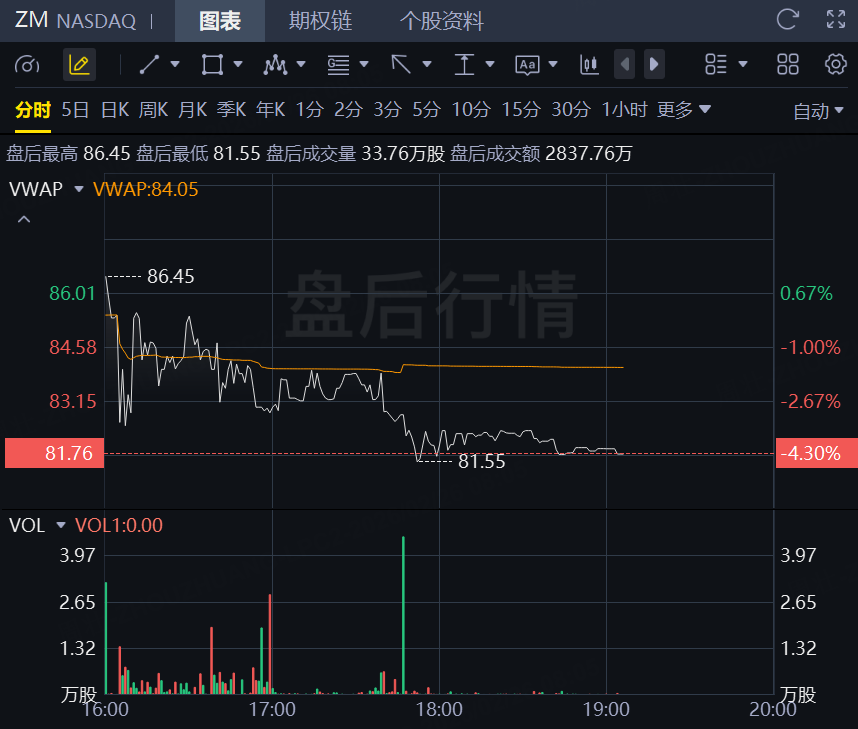The height and width of the screenshot is (729, 858).
Task: Select the arrow drawing tool
Action: (401, 65)
